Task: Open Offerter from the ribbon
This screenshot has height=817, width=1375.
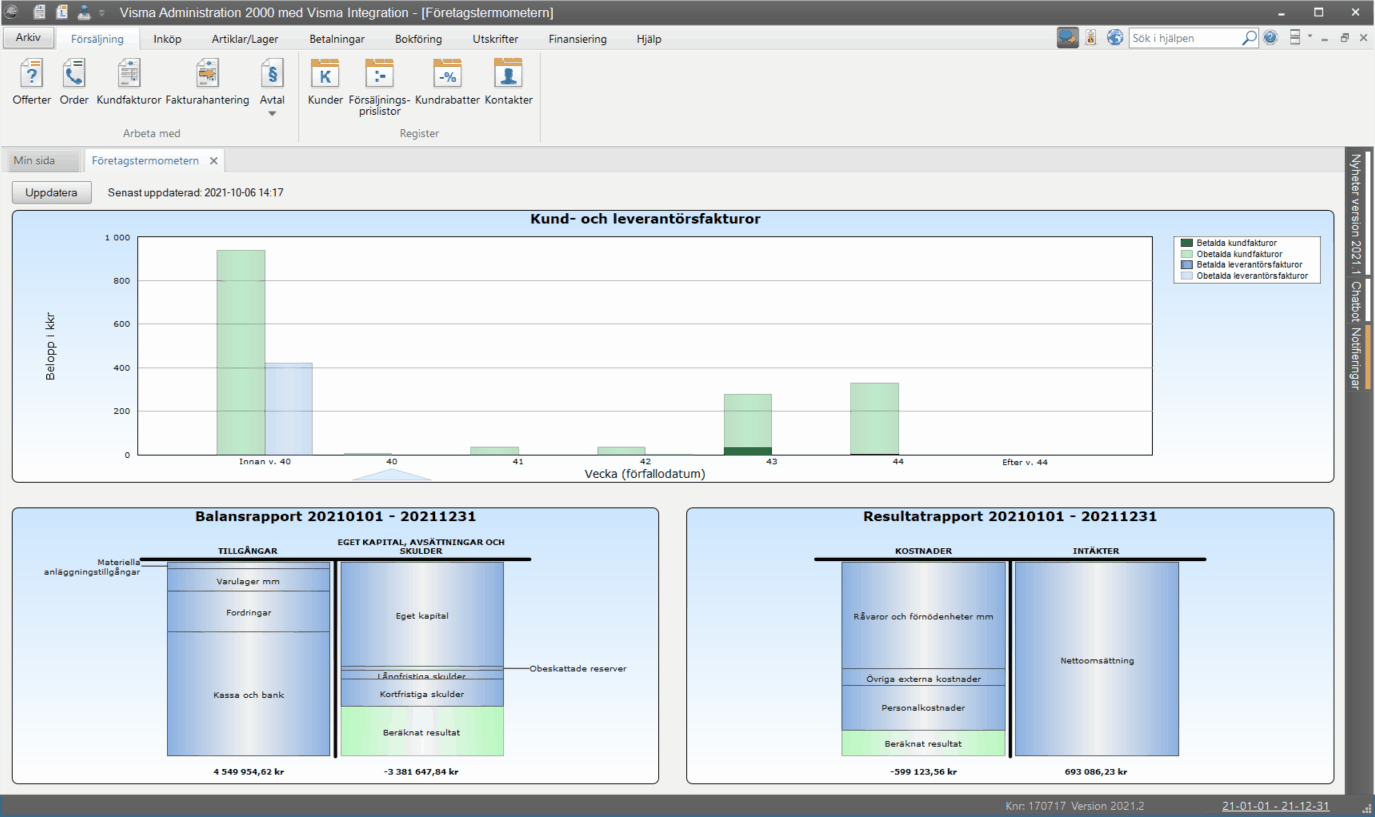Action: click(32, 82)
